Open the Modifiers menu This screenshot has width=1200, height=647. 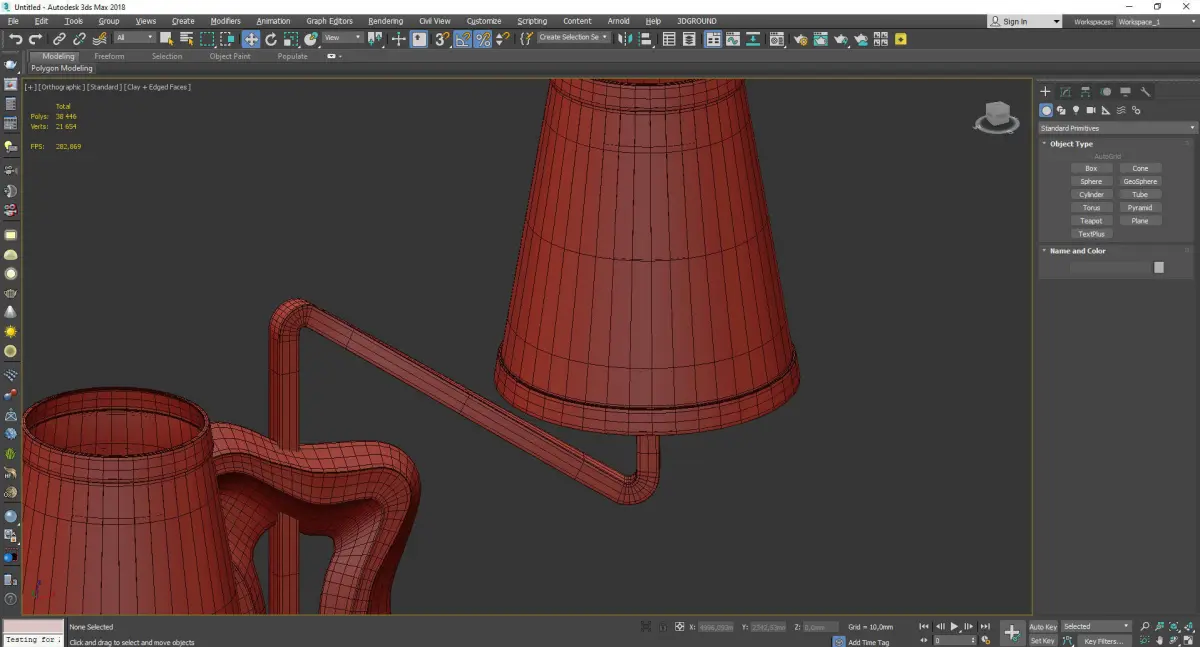click(225, 21)
